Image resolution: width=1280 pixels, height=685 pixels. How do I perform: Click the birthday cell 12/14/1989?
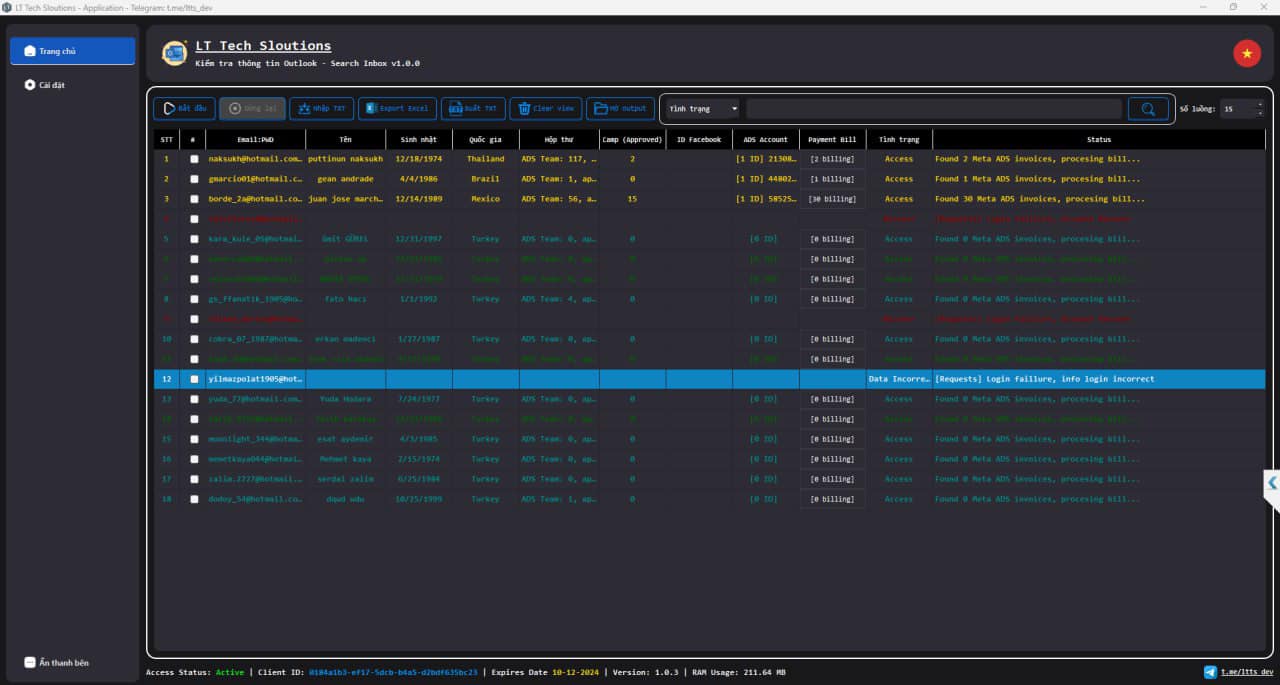418,199
